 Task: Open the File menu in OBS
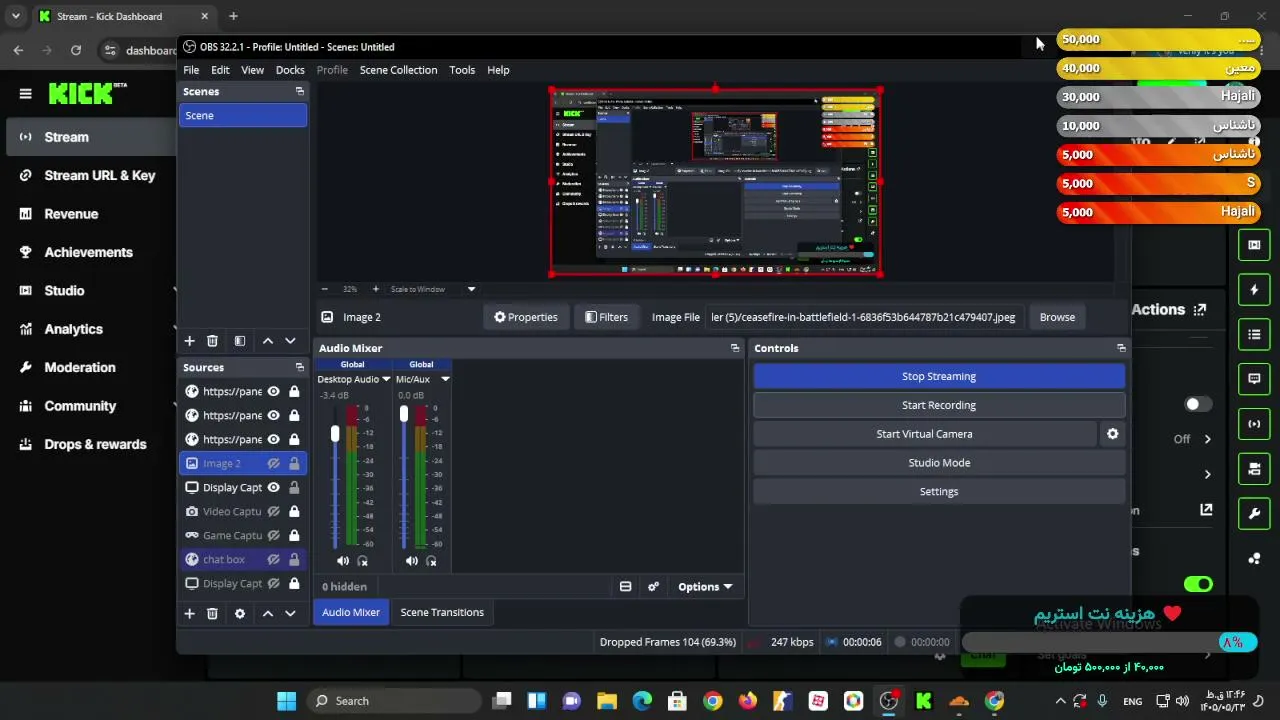tap(191, 70)
